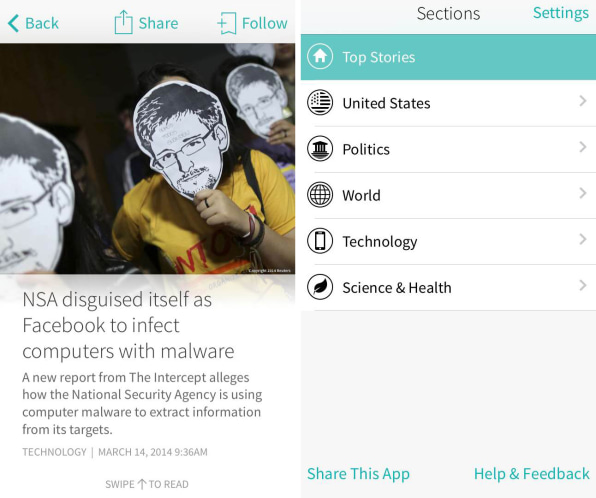Expand the United States section chevron

[x=583, y=101]
